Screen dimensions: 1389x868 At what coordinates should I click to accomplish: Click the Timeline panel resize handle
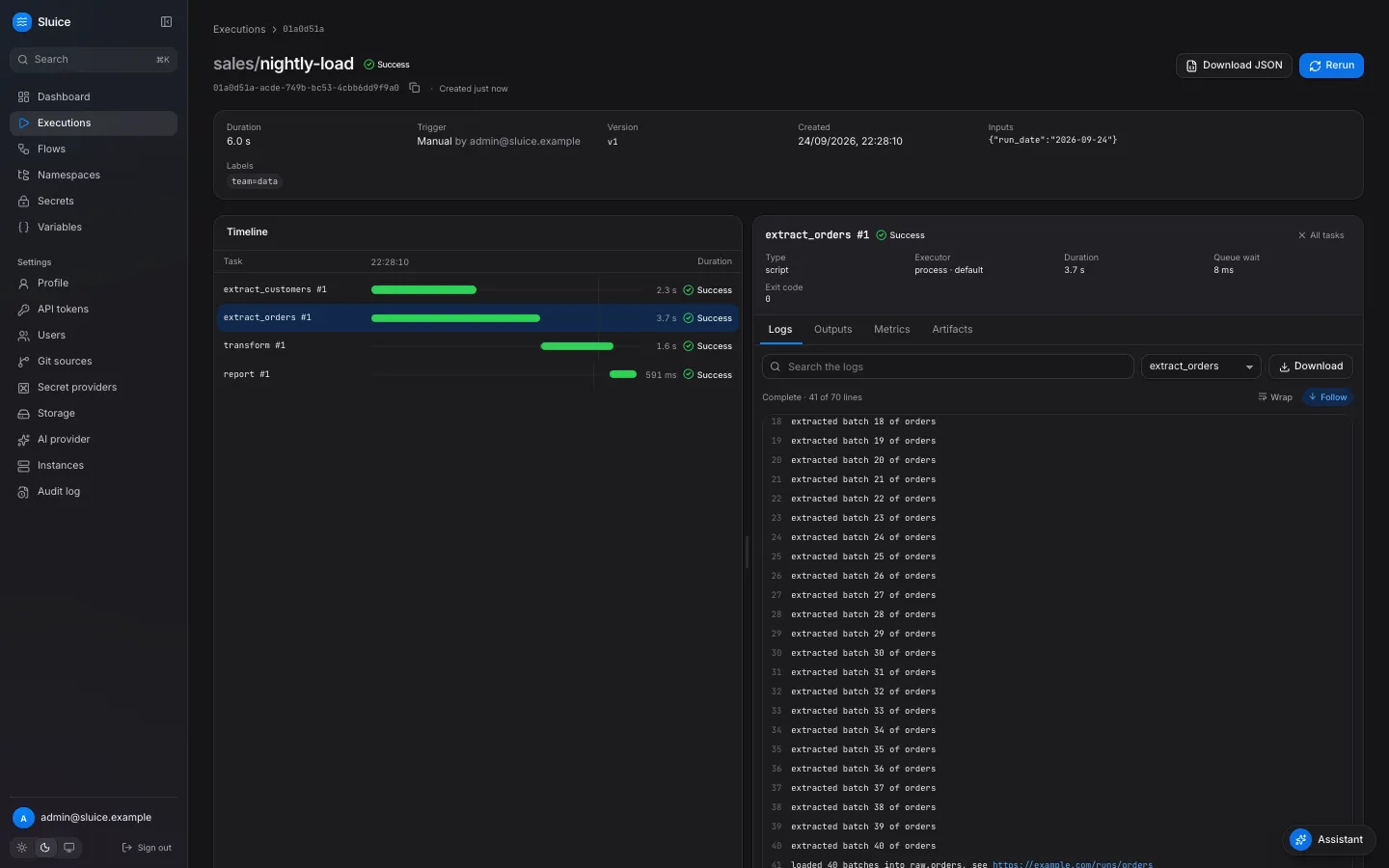pos(748,553)
